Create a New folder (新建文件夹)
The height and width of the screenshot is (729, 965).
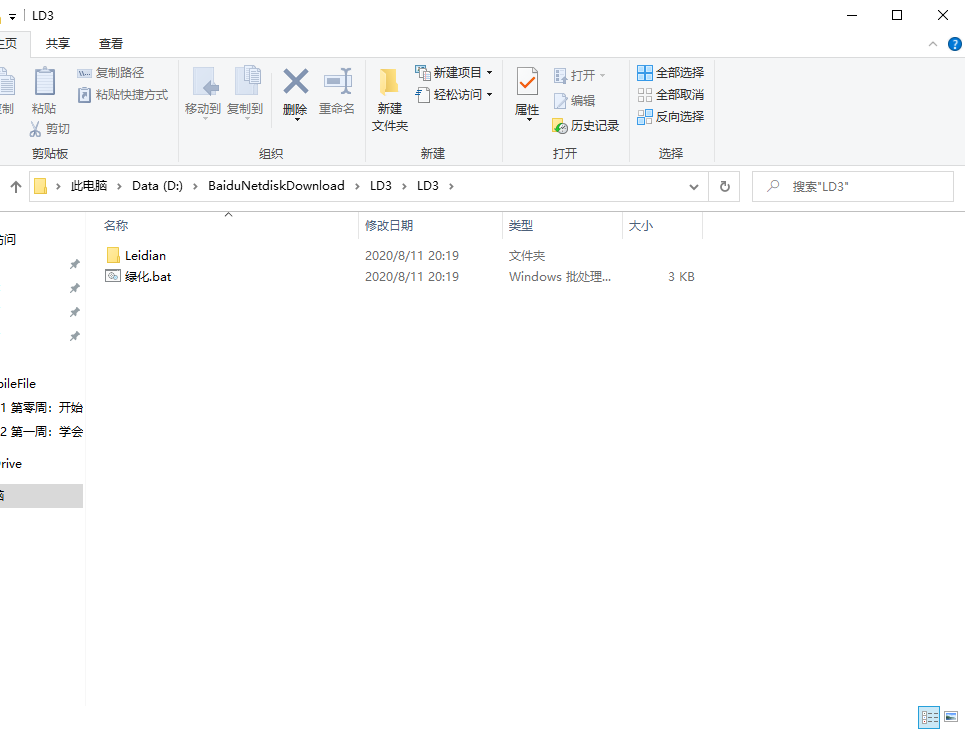click(x=390, y=100)
